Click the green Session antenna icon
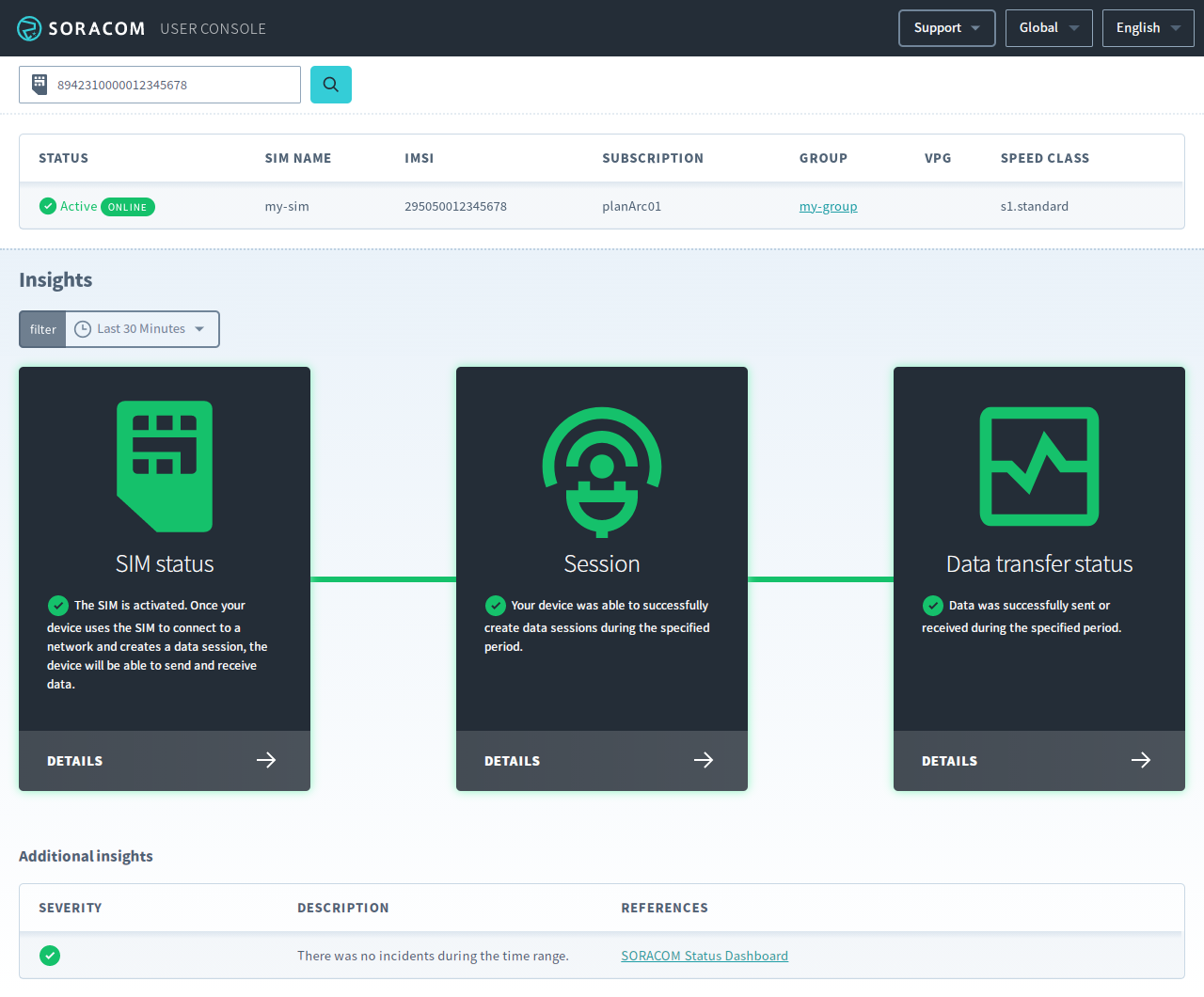 pos(602,471)
